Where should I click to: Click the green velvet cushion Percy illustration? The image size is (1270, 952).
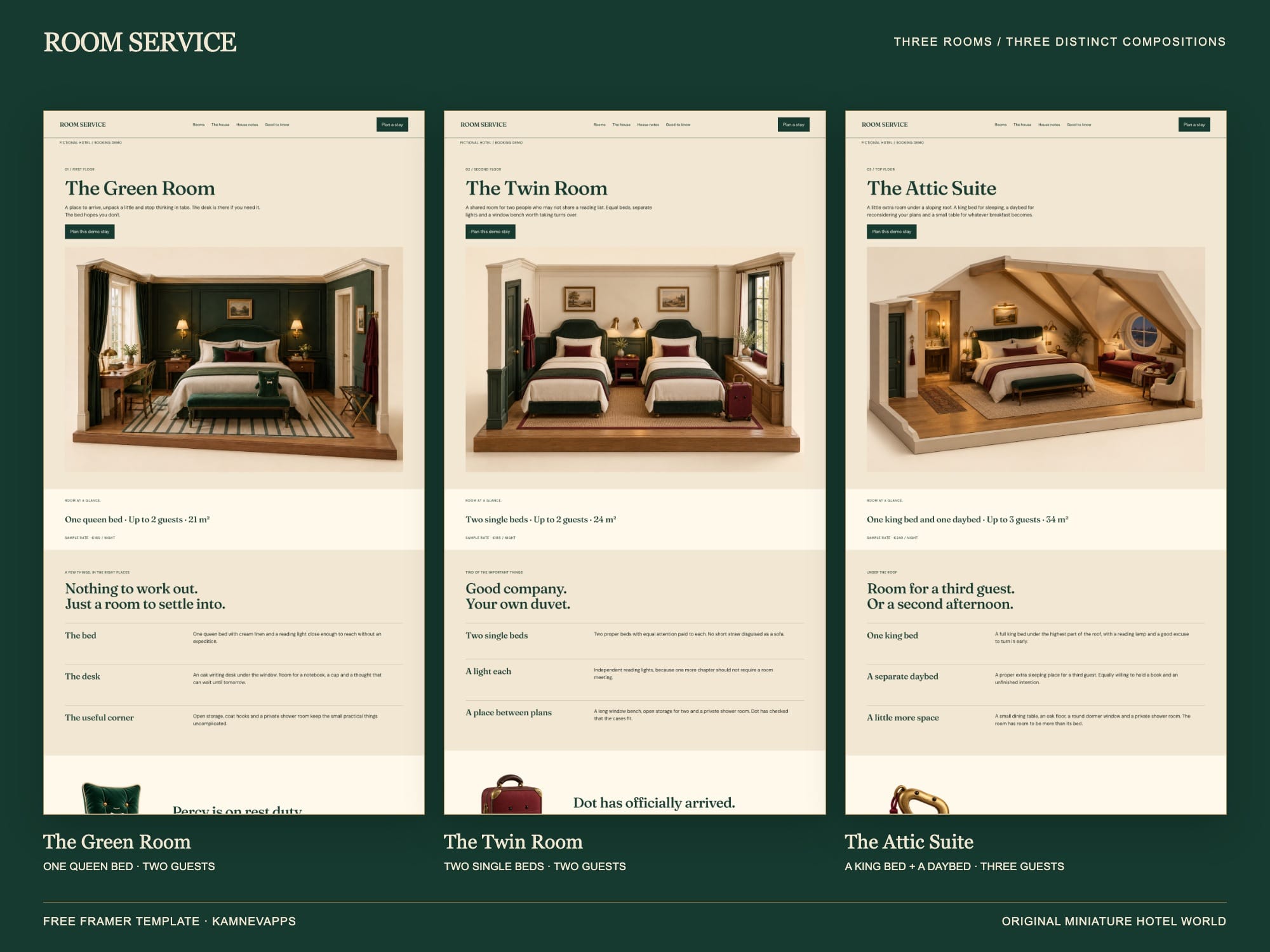[111, 798]
